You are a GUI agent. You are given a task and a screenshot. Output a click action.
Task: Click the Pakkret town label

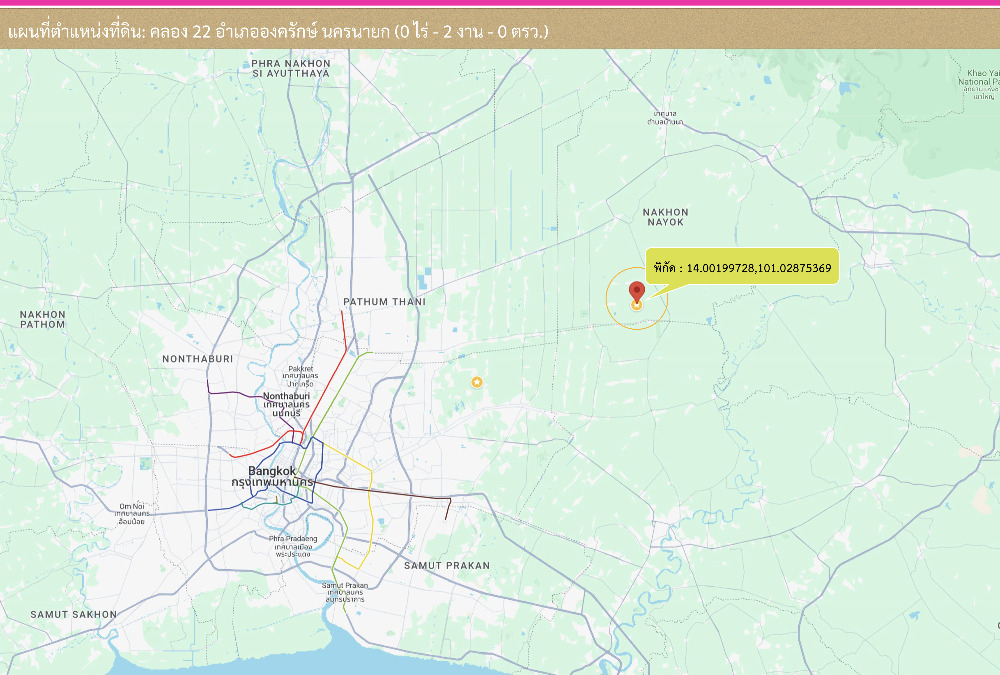pyautogui.click(x=301, y=369)
